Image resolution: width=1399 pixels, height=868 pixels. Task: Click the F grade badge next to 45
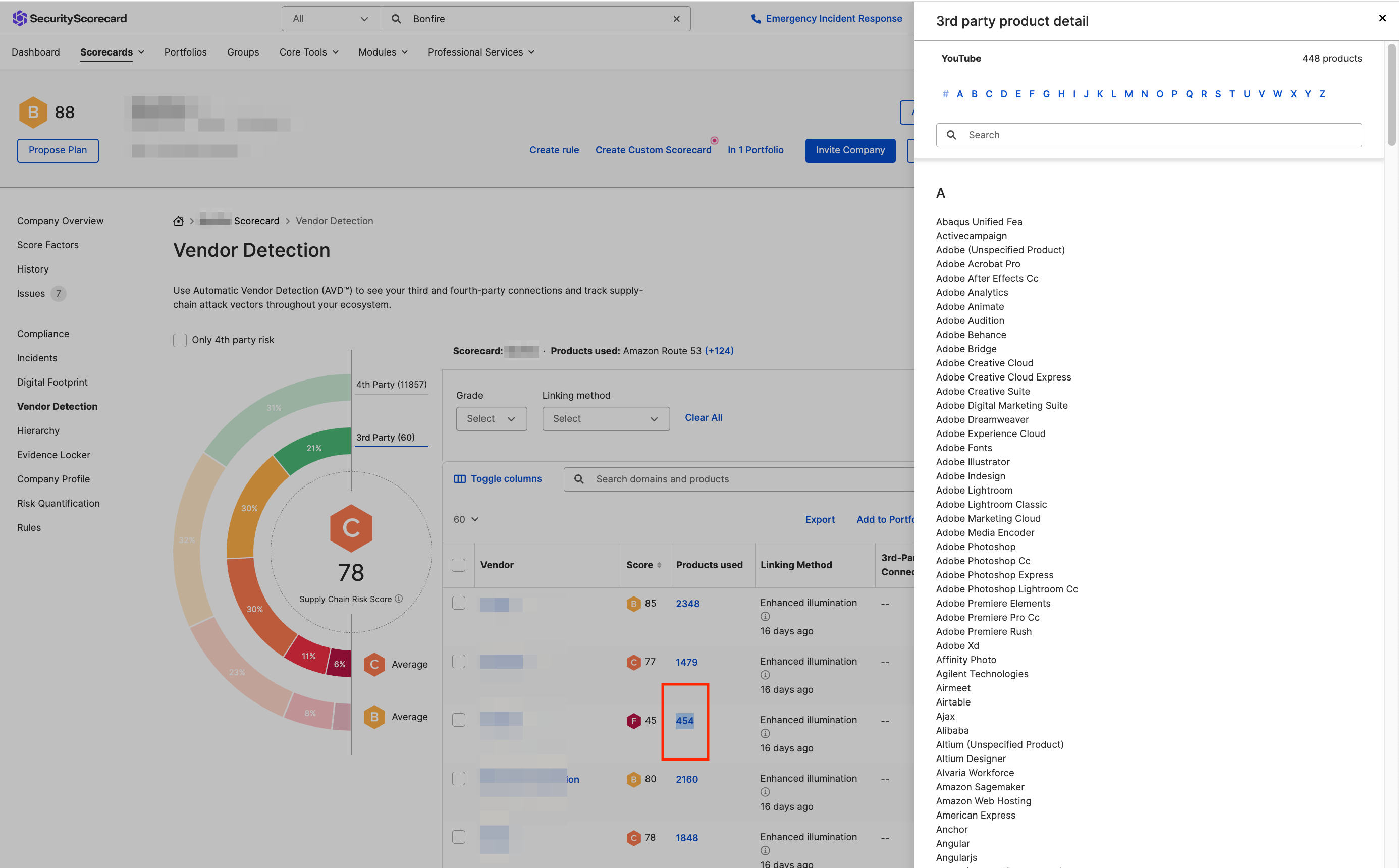[634, 721]
